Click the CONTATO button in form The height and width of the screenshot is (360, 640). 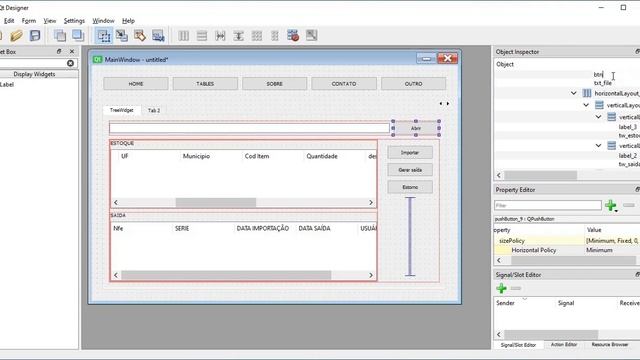pos(344,84)
